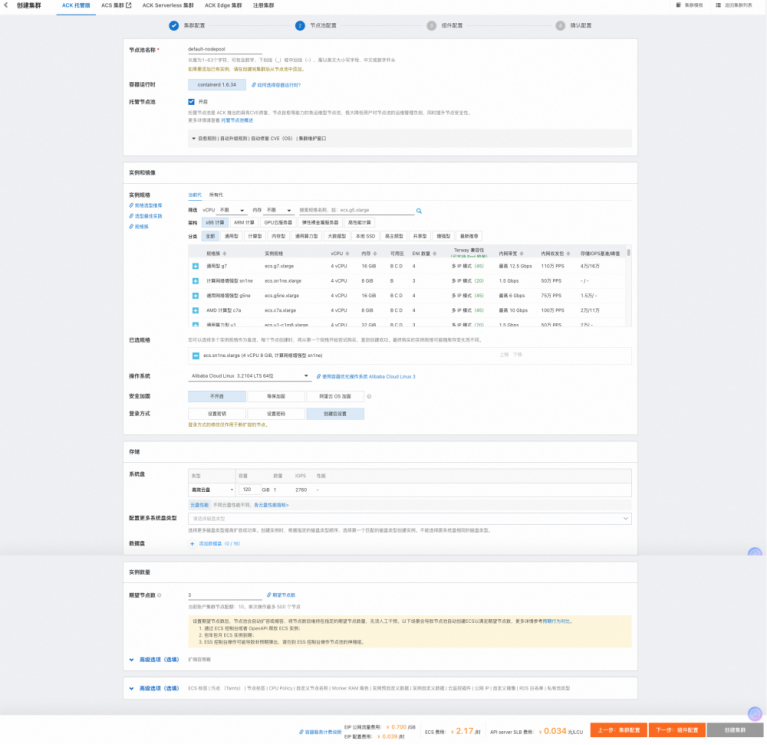Toggle the managed node pool 开启 checkbox
767x745 pixels.
pyautogui.click(x=191, y=102)
